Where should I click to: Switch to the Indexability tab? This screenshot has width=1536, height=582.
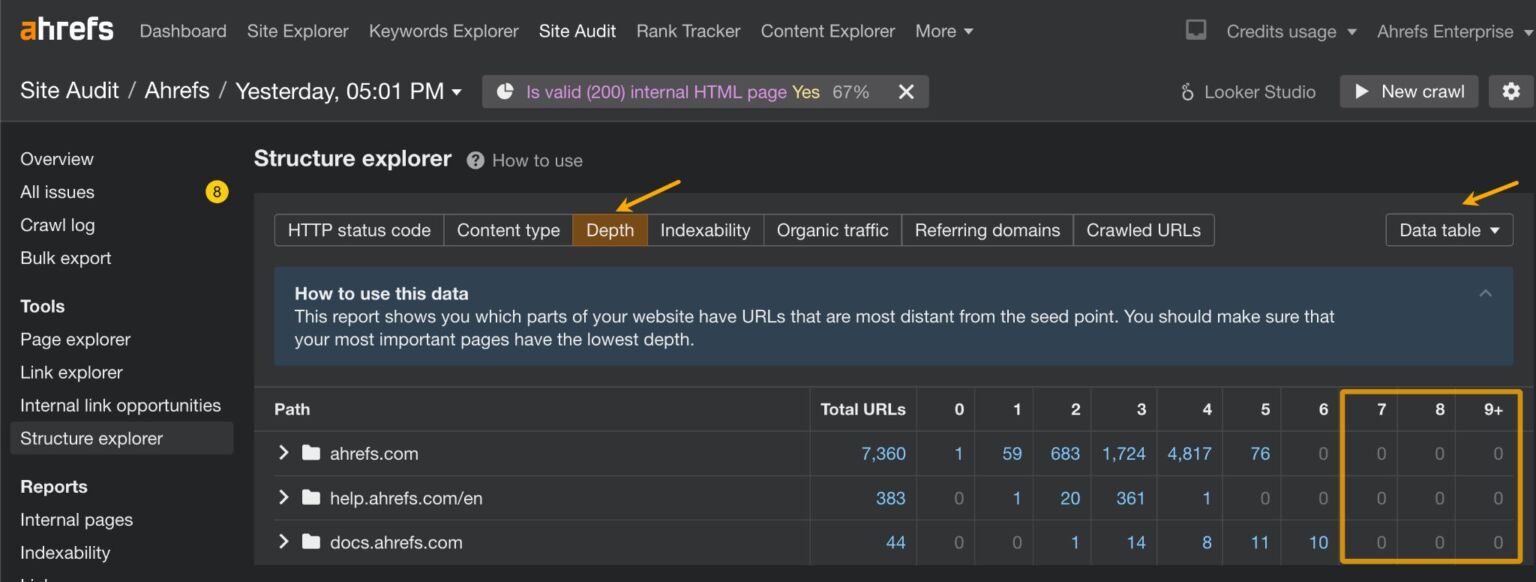click(x=704, y=229)
